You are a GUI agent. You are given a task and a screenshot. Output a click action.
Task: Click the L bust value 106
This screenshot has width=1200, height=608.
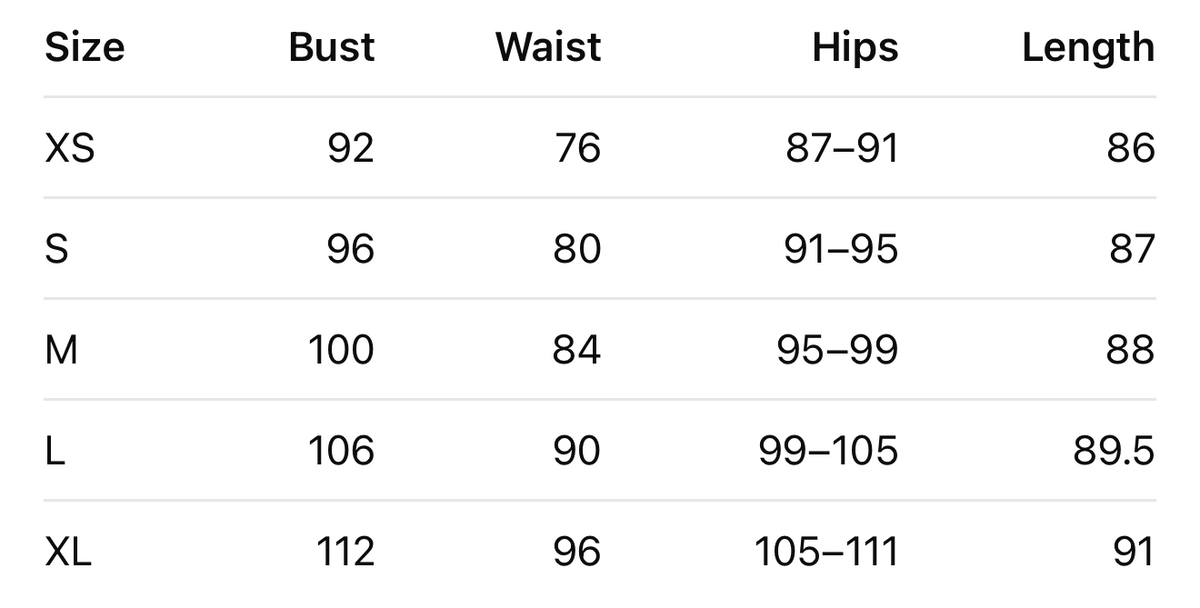[342, 451]
